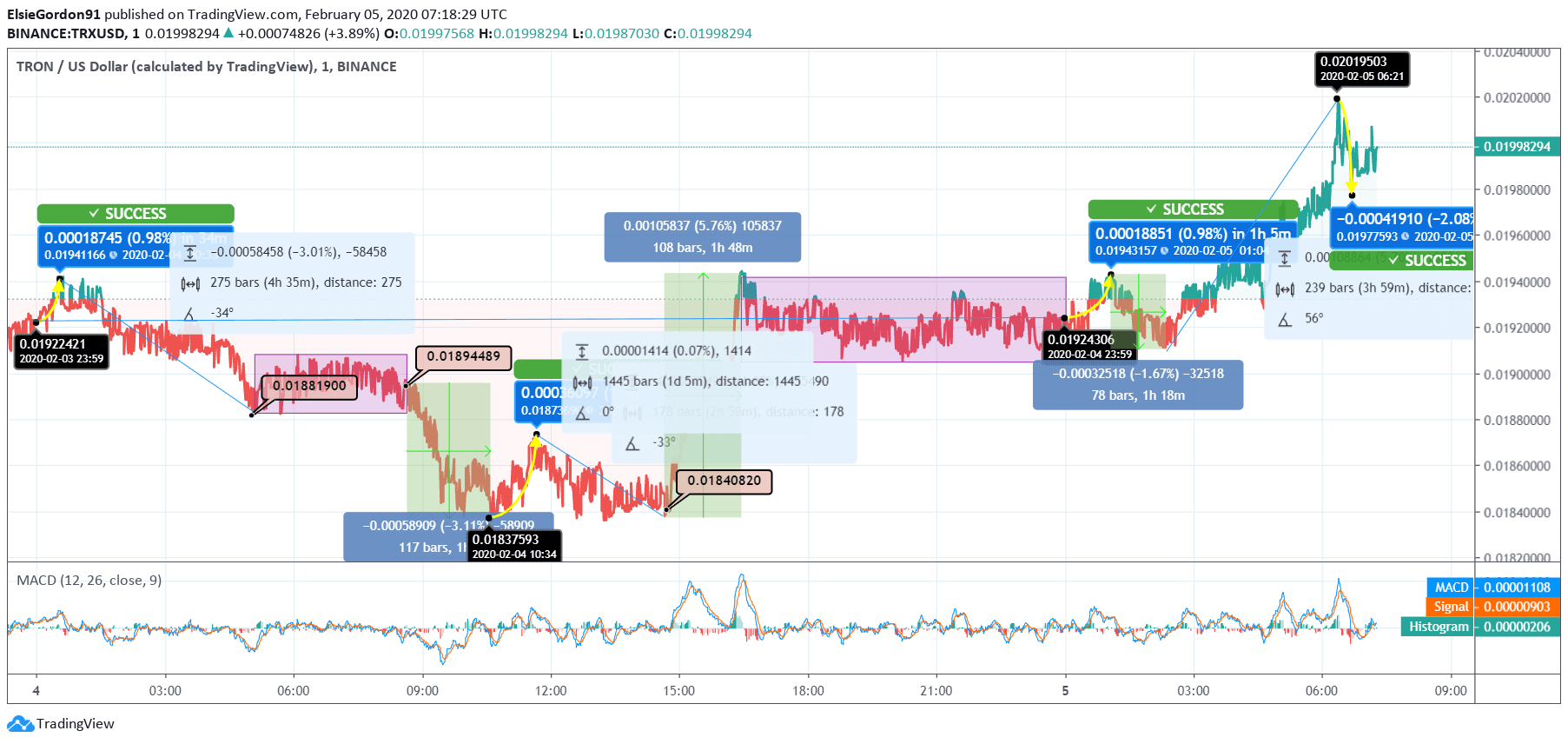Viewport: 1568px width, 744px height.
Task: Click the green up-triangle beside 0.01998294 in the header
Action: click(x=228, y=33)
